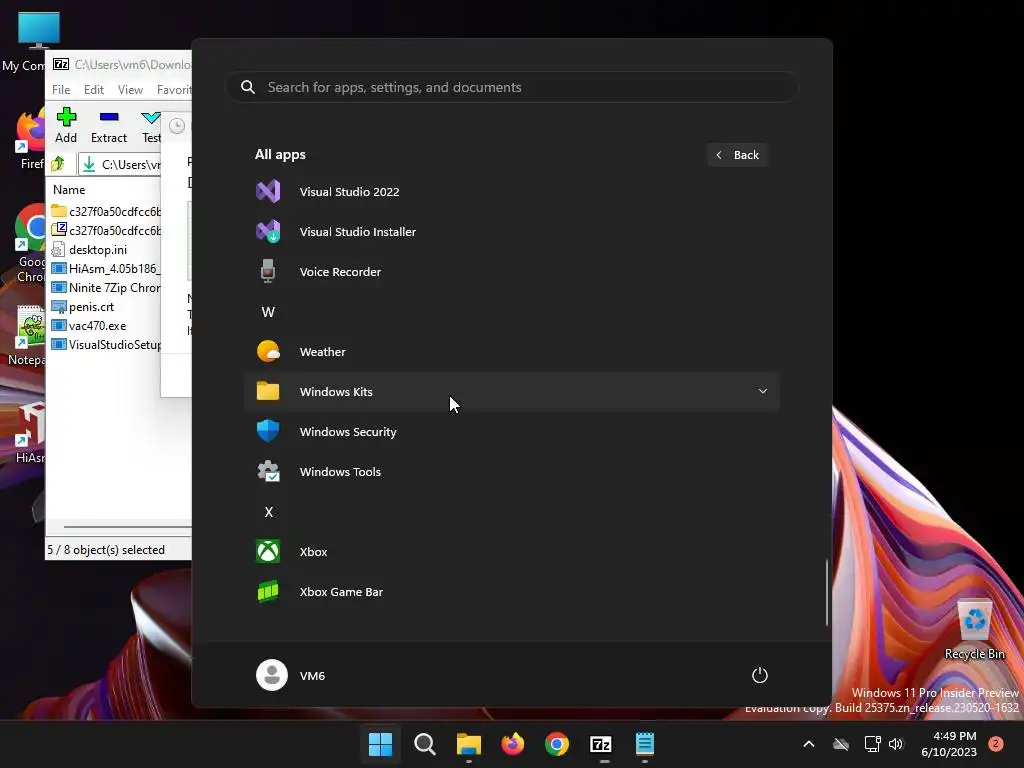Select the c327f0a50cdfcc6b archive file
The height and width of the screenshot is (768, 1024).
coord(104,230)
